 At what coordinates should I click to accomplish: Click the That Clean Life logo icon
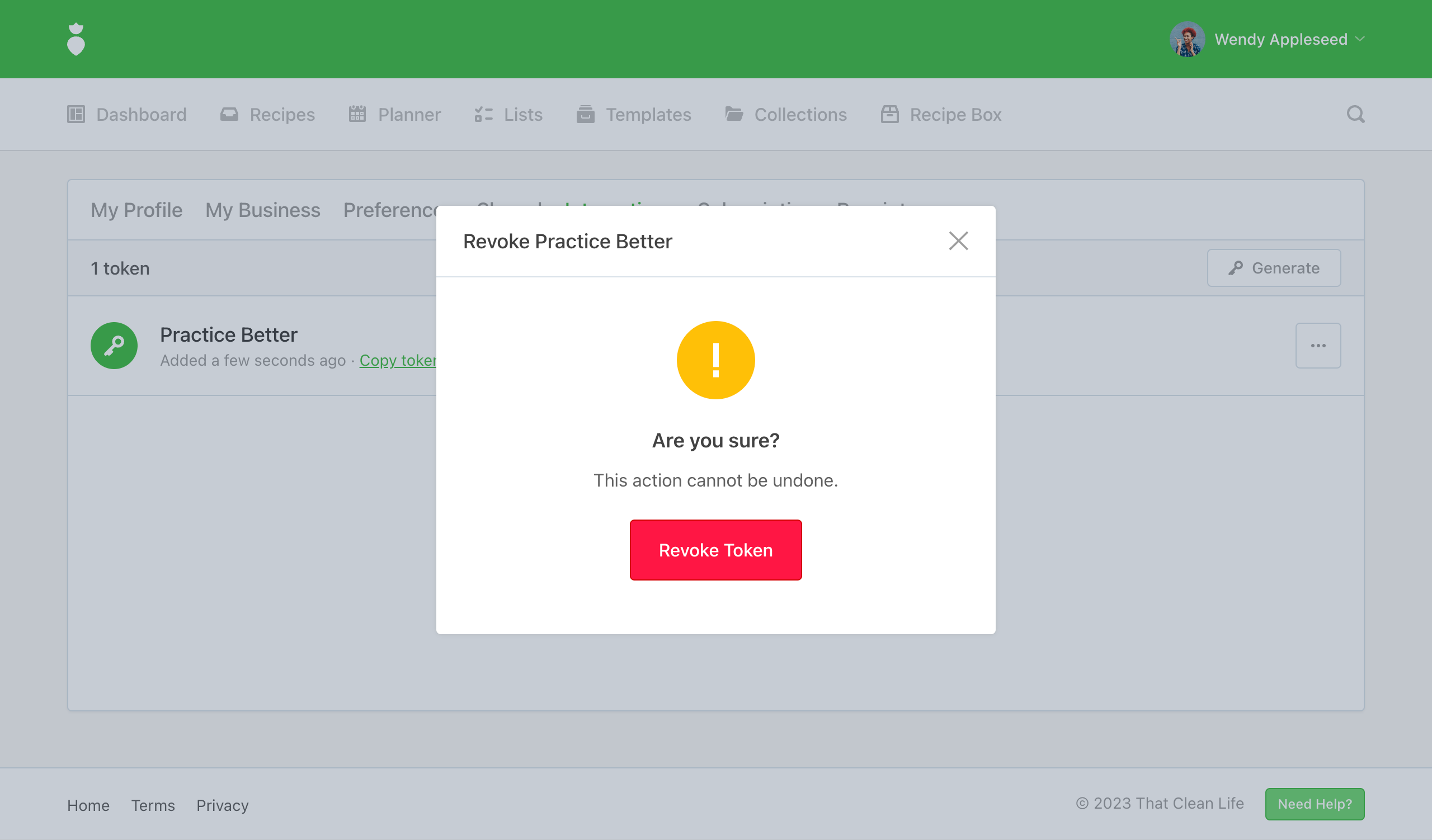tap(76, 39)
